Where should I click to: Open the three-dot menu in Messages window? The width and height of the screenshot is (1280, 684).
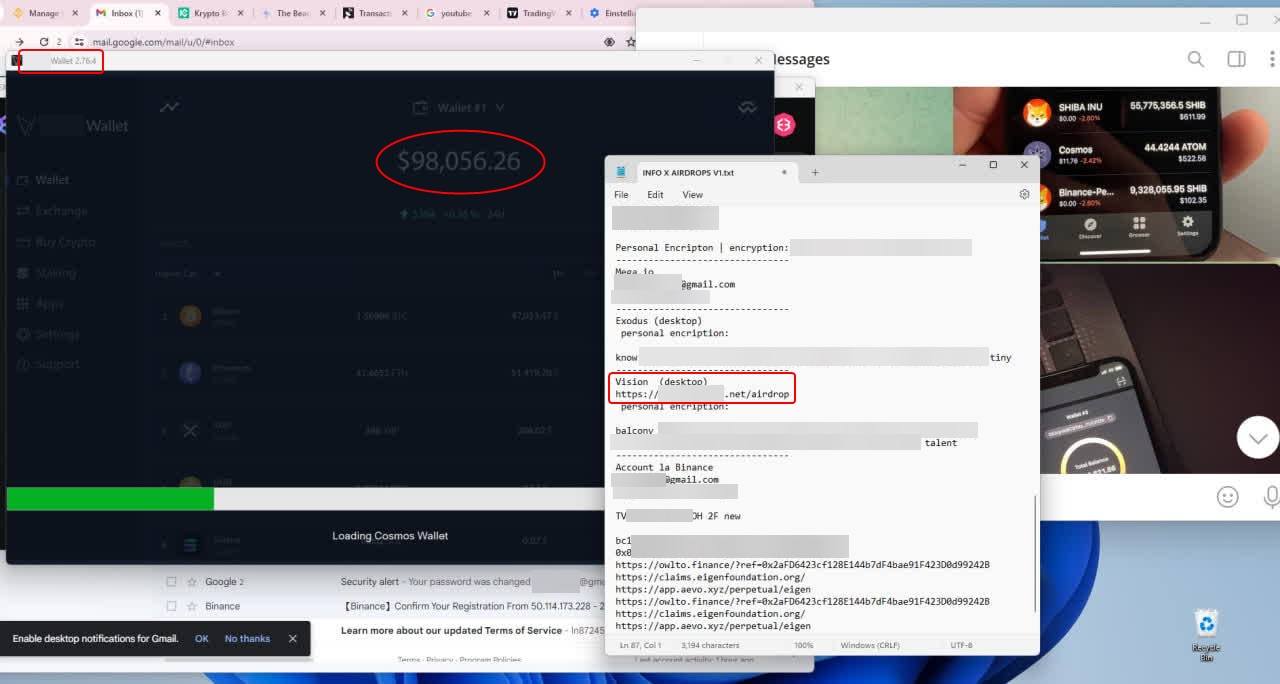(x=1274, y=59)
